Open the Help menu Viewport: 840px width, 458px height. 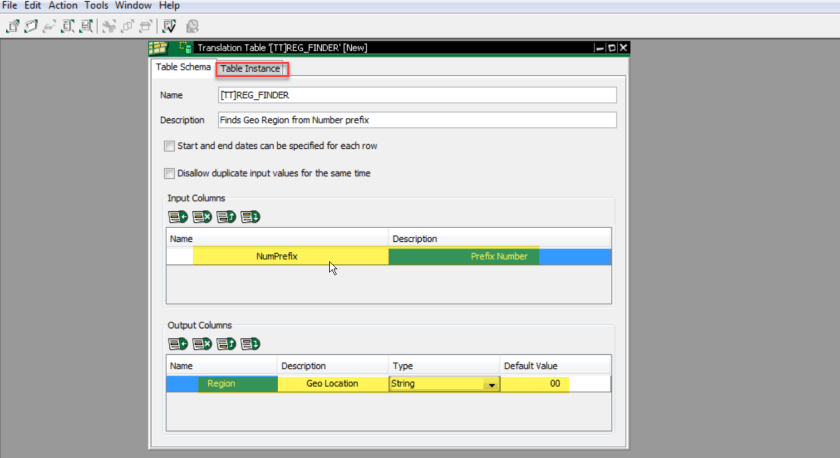click(169, 5)
